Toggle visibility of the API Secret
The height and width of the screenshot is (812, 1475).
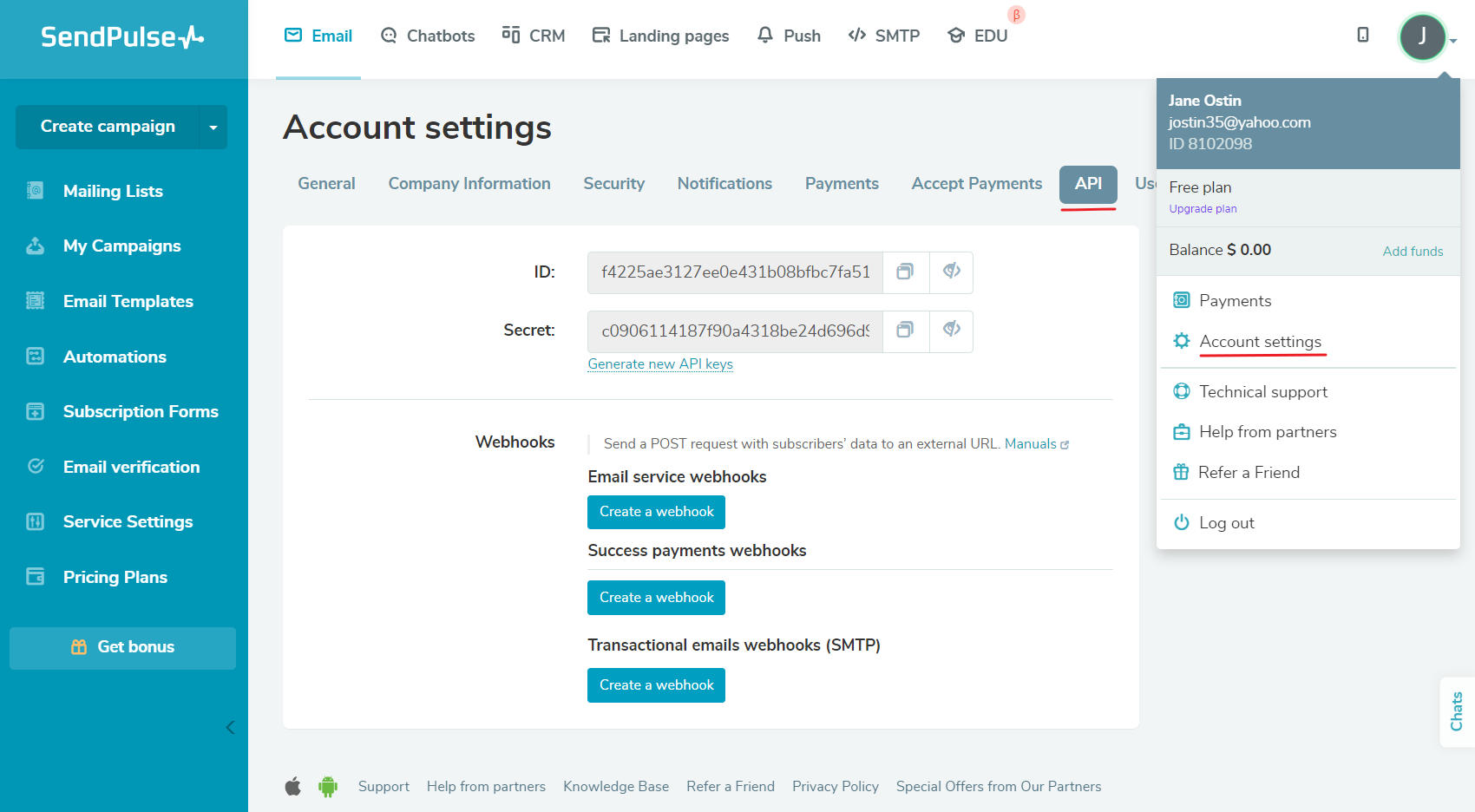coord(951,331)
